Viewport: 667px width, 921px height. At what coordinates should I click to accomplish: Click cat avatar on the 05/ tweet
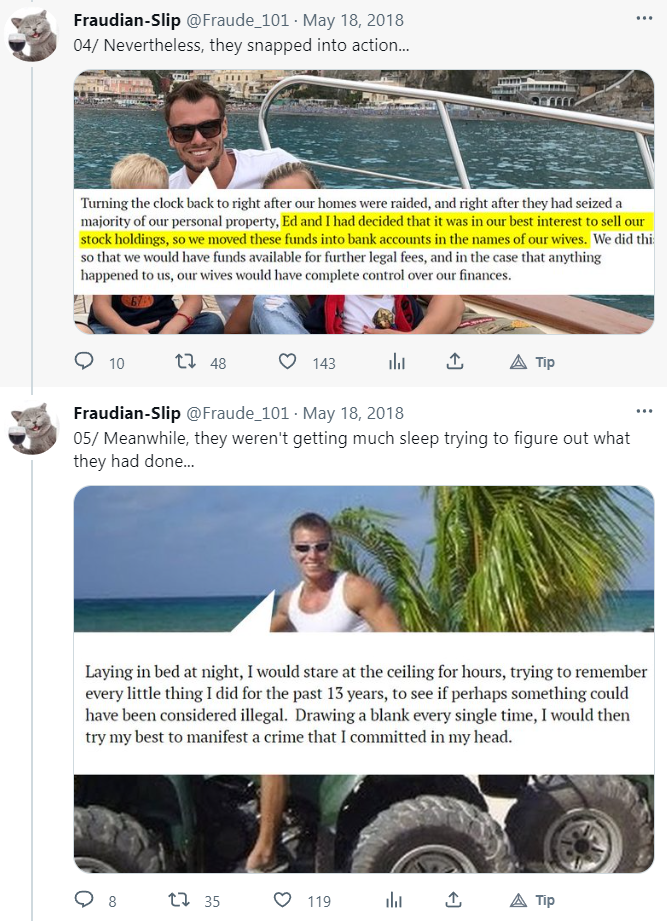(32, 427)
